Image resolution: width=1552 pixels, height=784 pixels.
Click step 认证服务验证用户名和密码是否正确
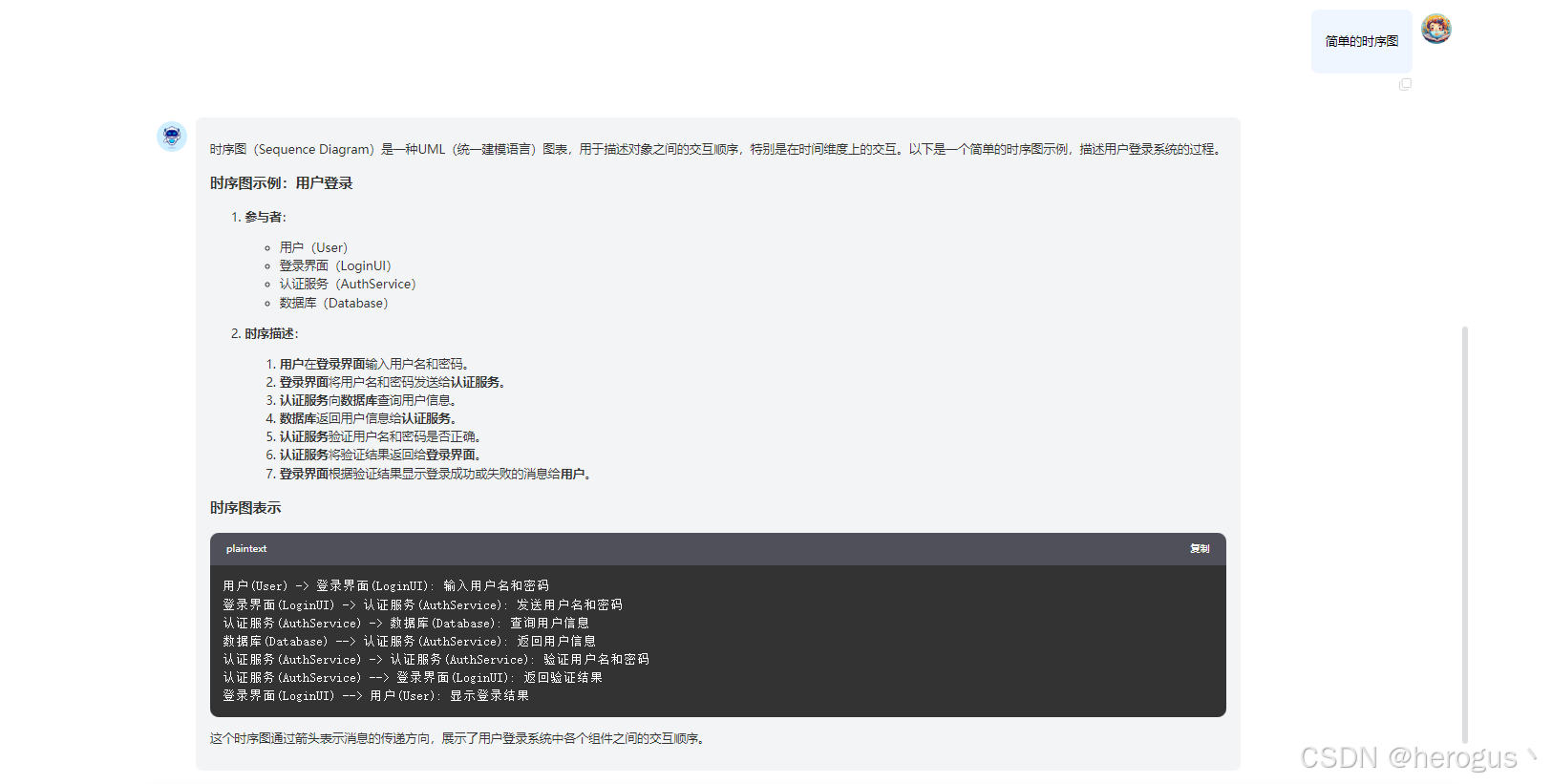[380, 436]
